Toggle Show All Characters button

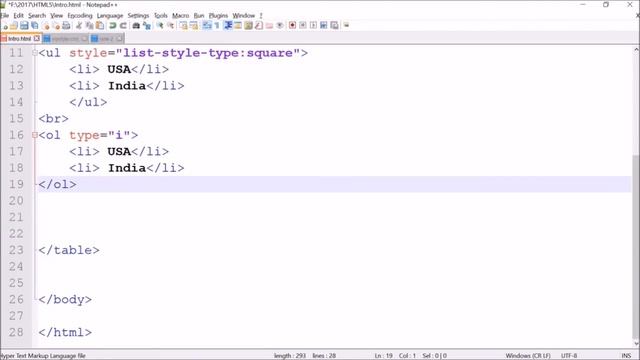pos(217,25)
